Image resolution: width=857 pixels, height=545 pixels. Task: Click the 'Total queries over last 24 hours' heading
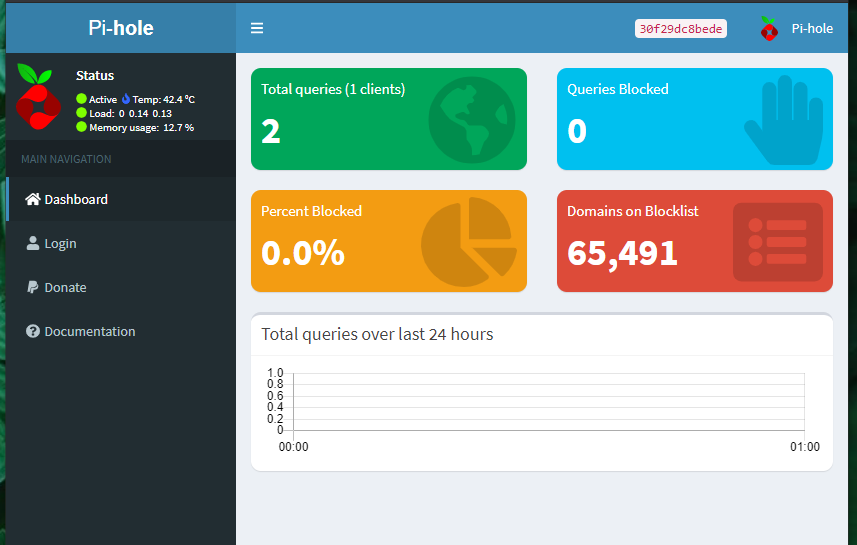pyautogui.click(x=377, y=334)
